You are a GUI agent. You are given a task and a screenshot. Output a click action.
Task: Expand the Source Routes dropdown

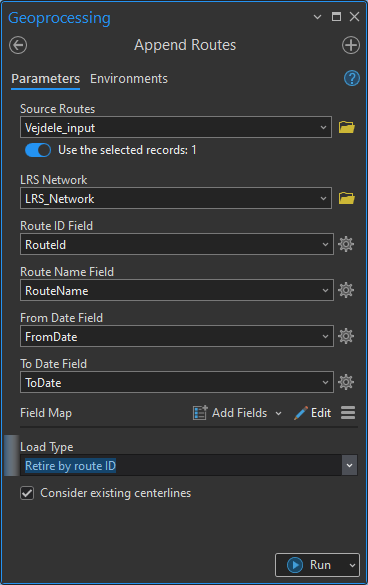(323, 127)
